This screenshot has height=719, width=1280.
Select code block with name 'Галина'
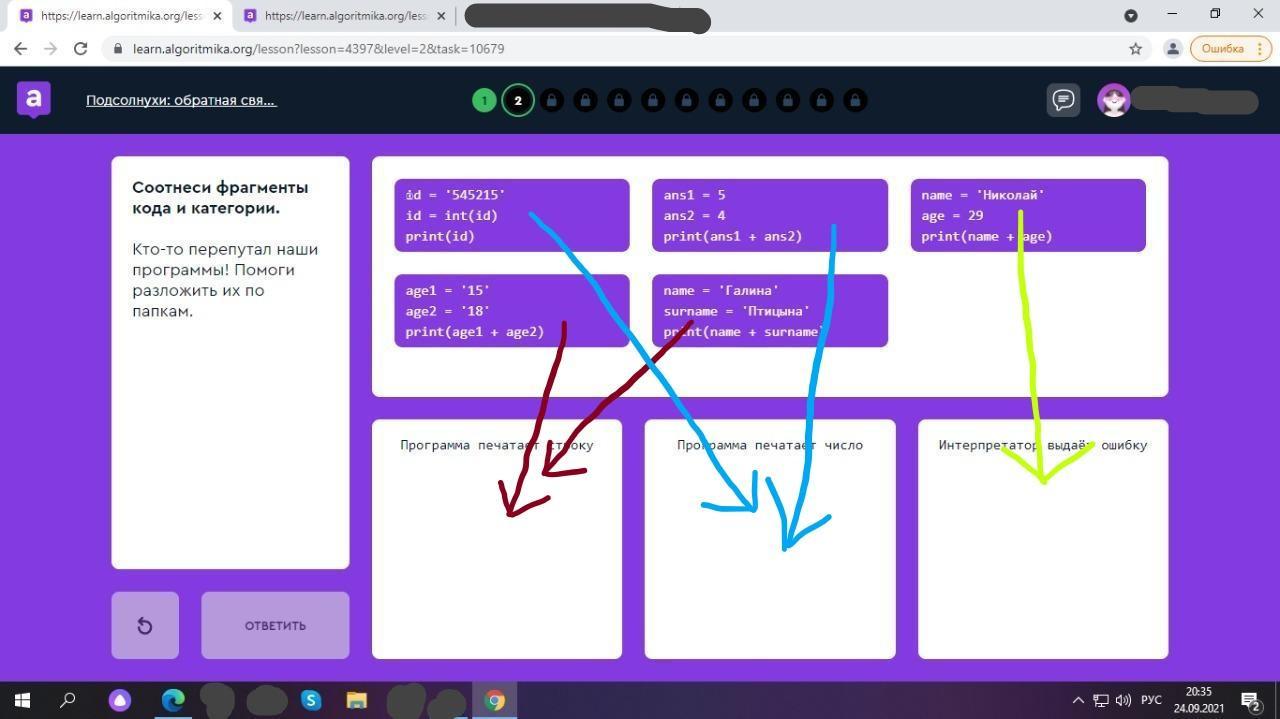[769, 311]
